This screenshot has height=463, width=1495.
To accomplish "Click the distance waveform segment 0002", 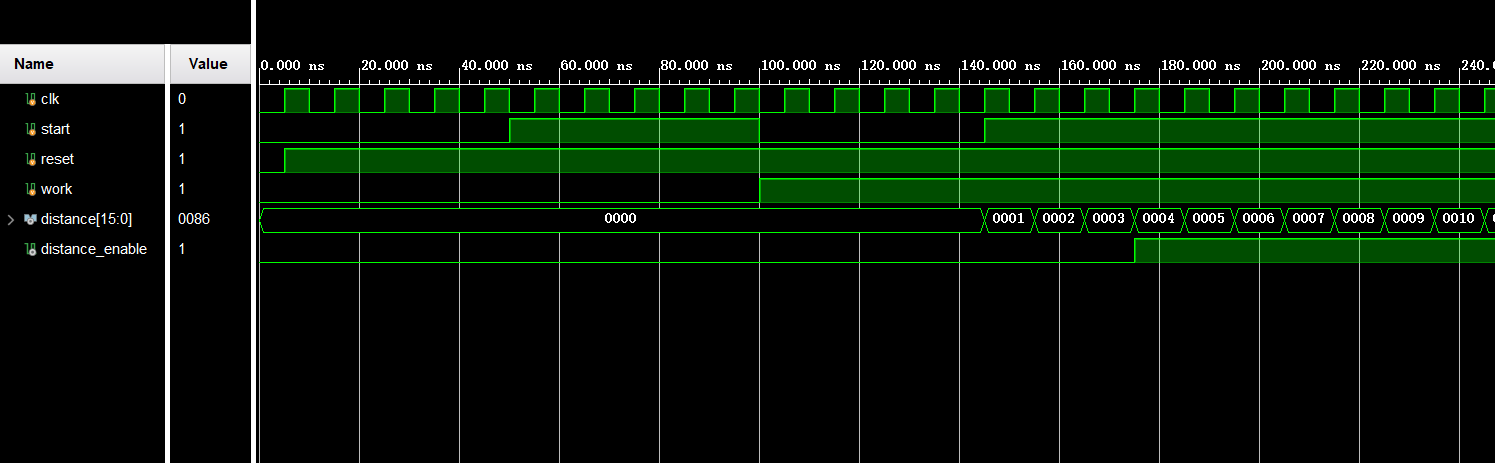I will (1059, 219).
